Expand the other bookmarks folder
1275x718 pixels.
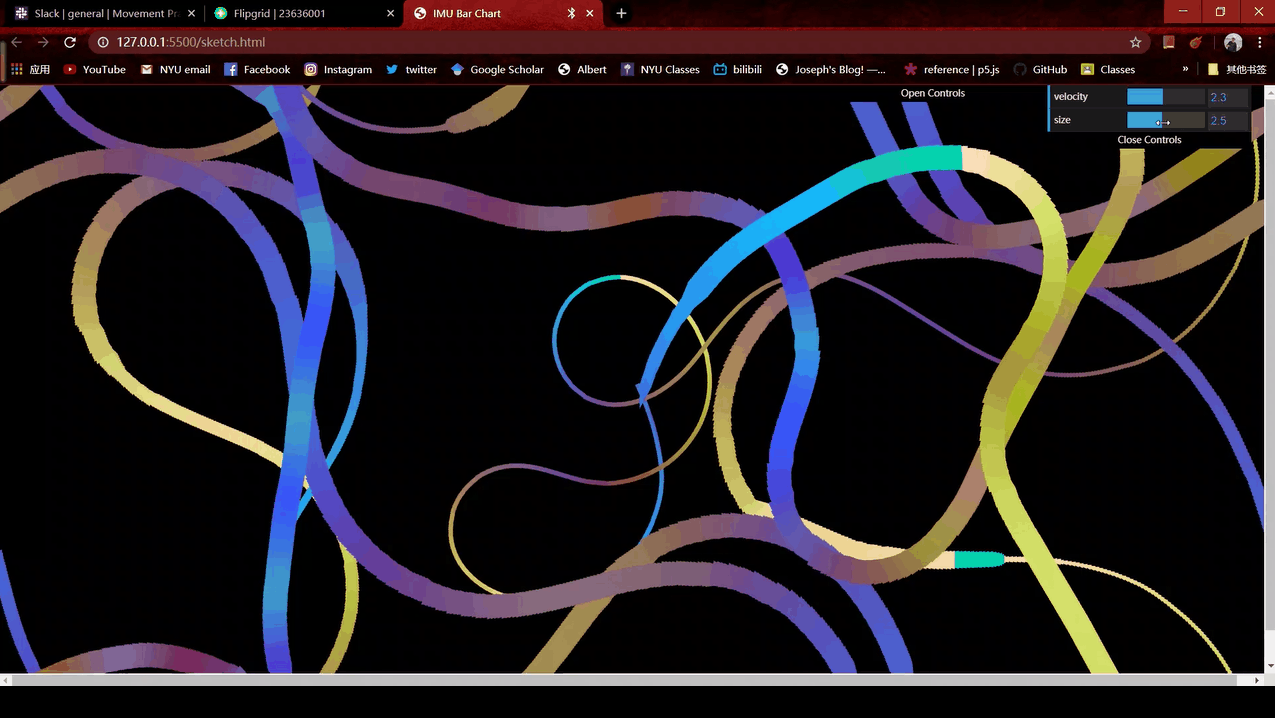click(x=1237, y=69)
